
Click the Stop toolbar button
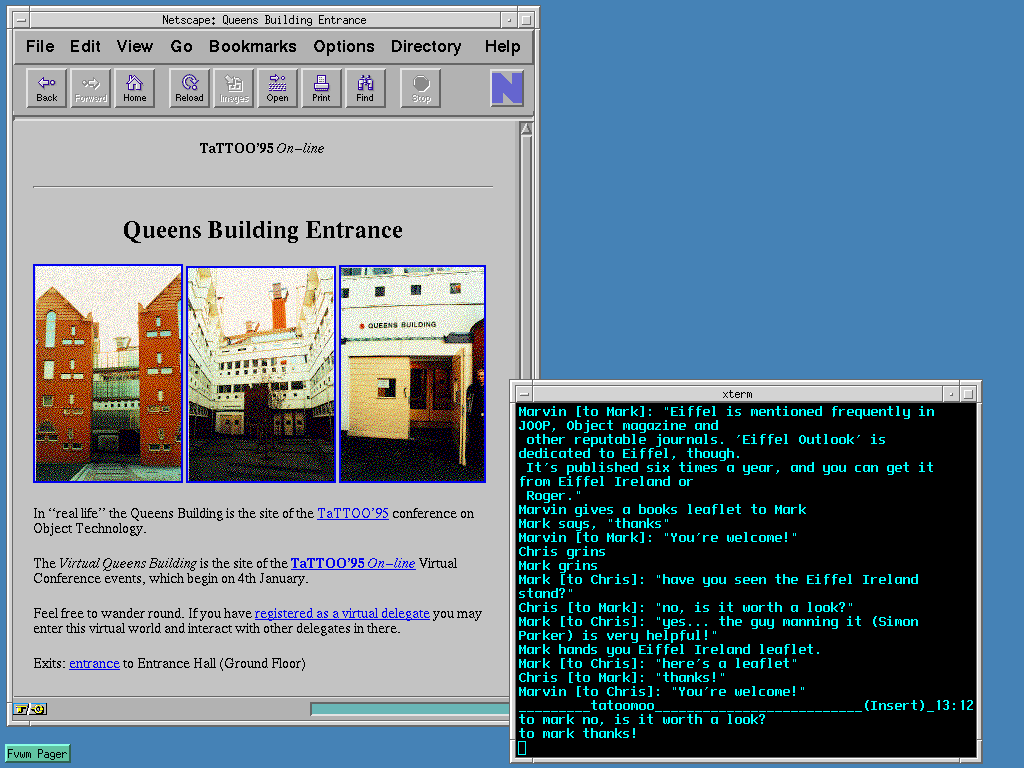tap(421, 88)
